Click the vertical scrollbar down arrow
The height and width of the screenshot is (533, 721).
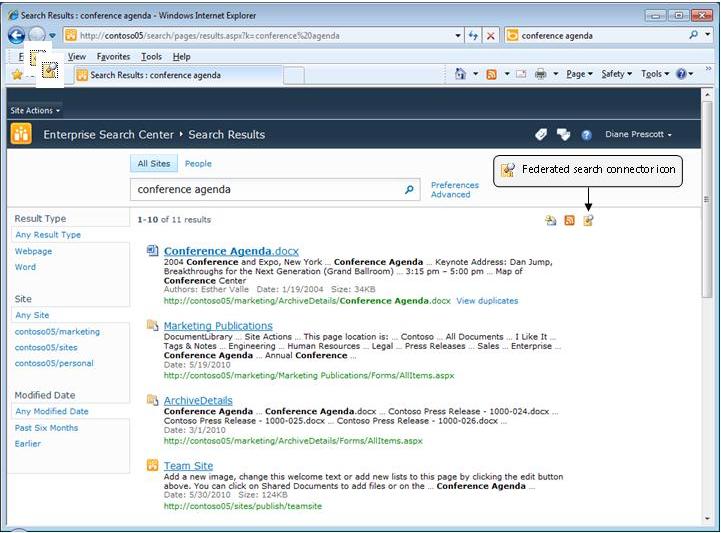[707, 519]
